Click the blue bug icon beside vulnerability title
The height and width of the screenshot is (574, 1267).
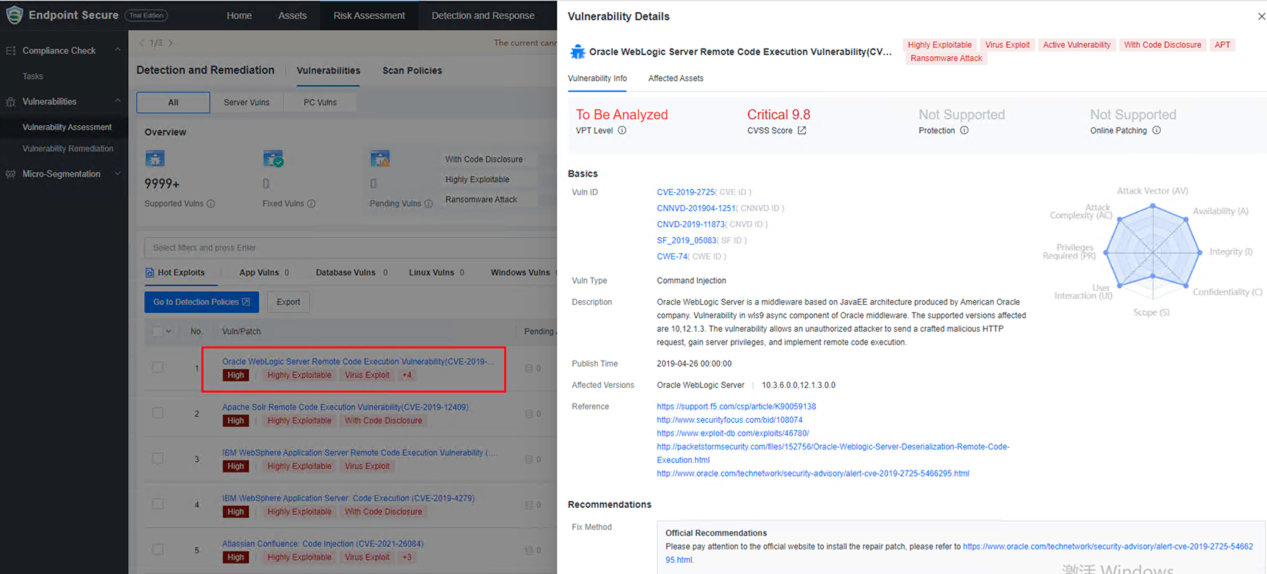tap(577, 52)
